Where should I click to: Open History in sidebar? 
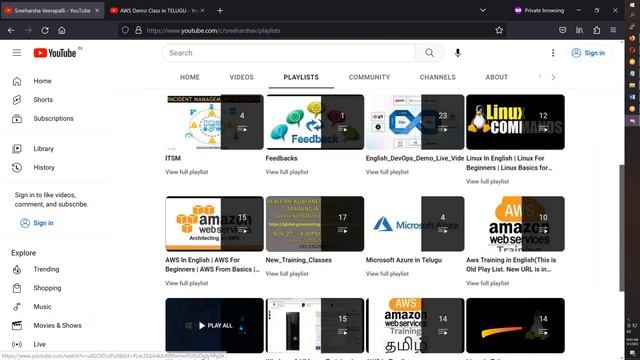point(44,167)
